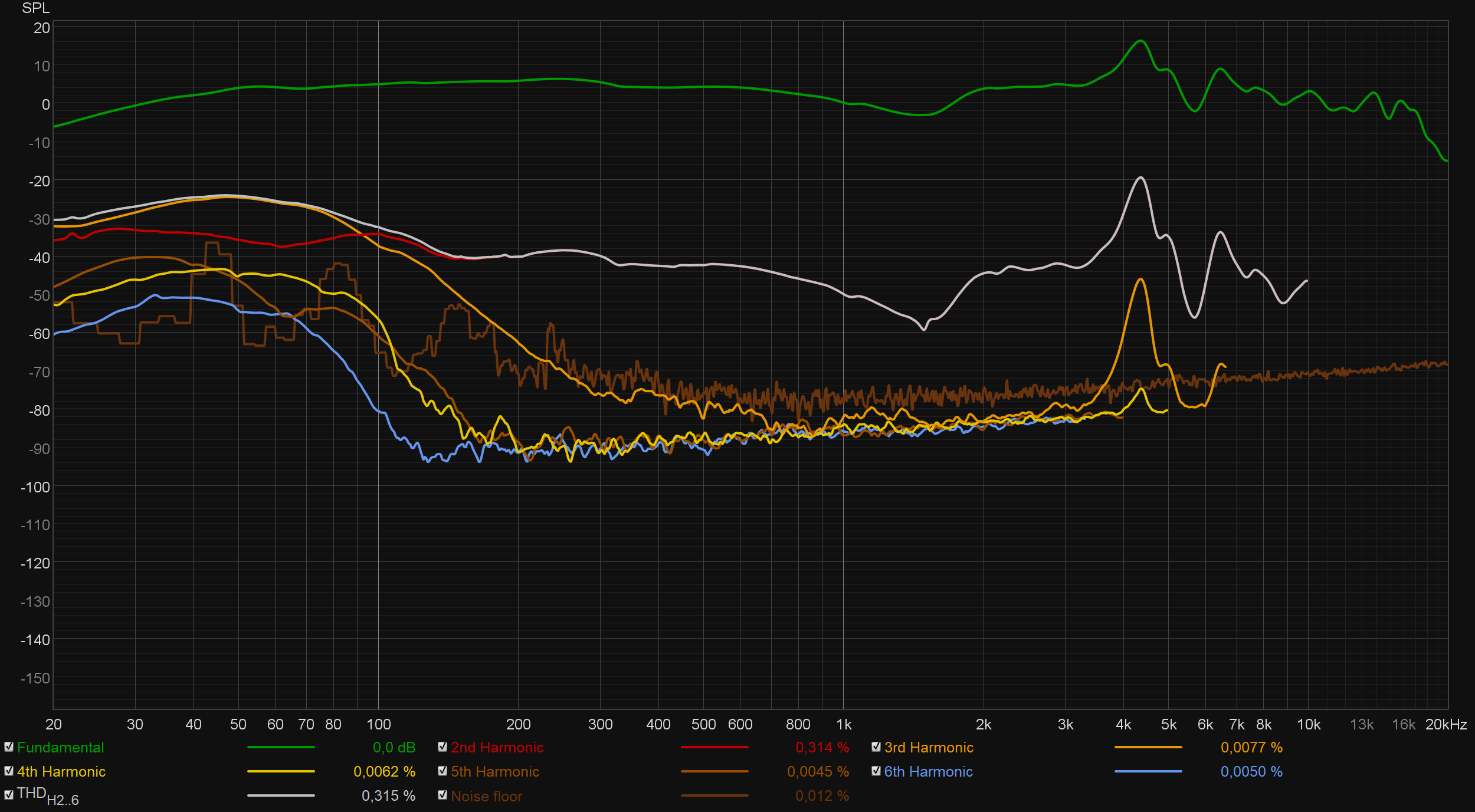Click the SPL axis label
The image size is (1475, 812).
[x=35, y=8]
